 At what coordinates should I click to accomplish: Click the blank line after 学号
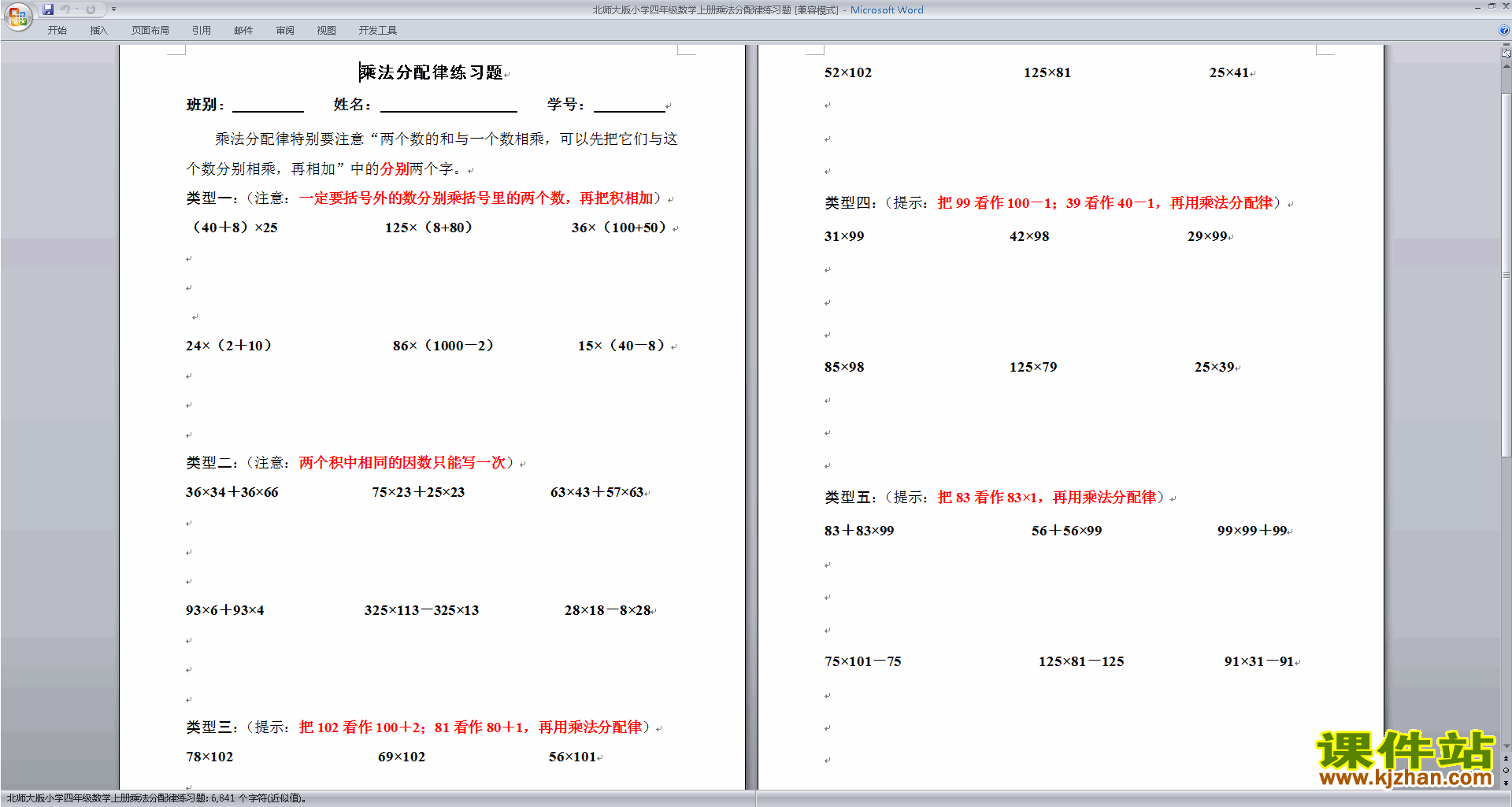coord(629,106)
